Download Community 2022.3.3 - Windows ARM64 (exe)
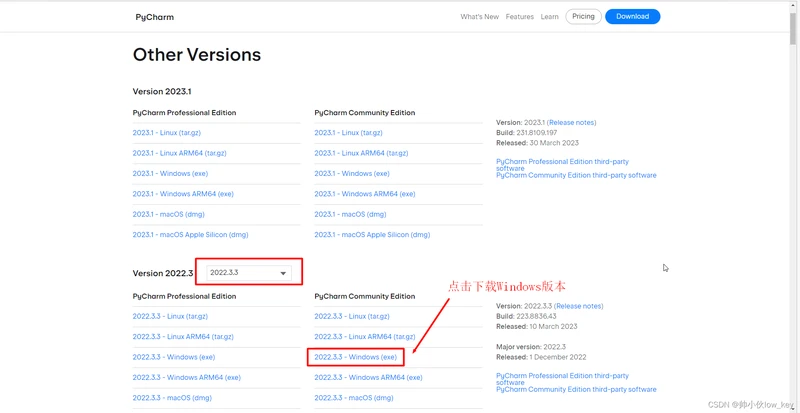This screenshot has height=413, width=800. (x=368, y=378)
